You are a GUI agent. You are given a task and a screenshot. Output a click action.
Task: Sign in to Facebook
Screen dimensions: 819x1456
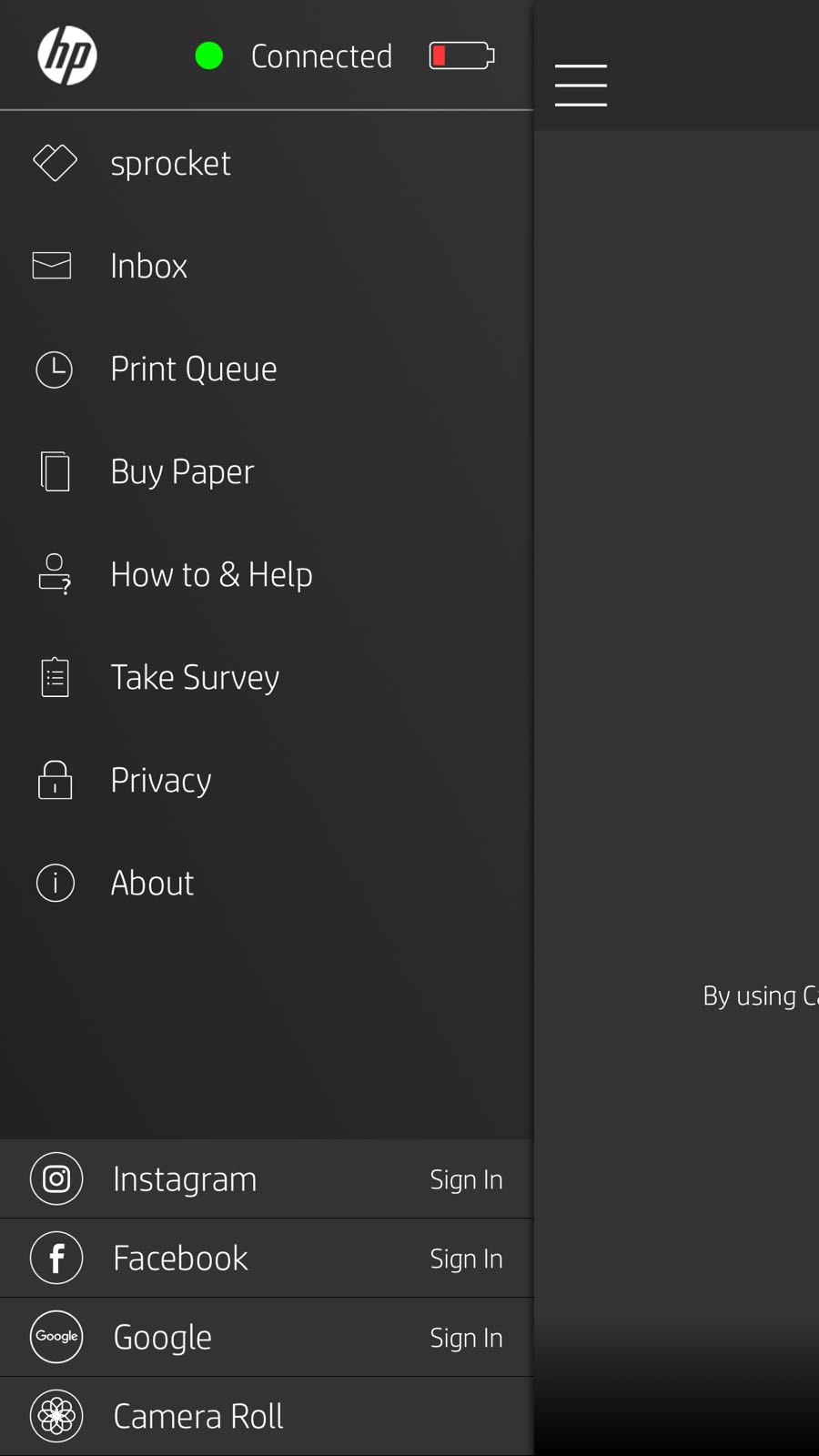click(466, 1259)
